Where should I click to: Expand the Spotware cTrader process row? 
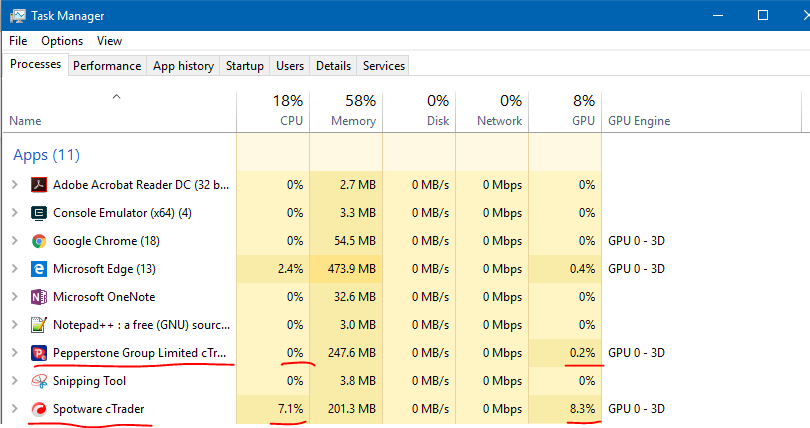click(15, 409)
